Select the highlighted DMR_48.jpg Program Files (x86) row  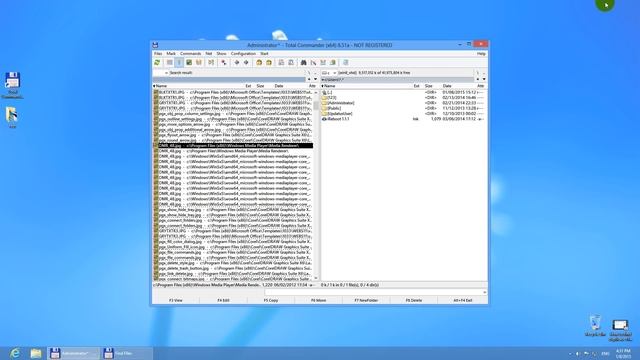pyautogui.click(x=233, y=145)
